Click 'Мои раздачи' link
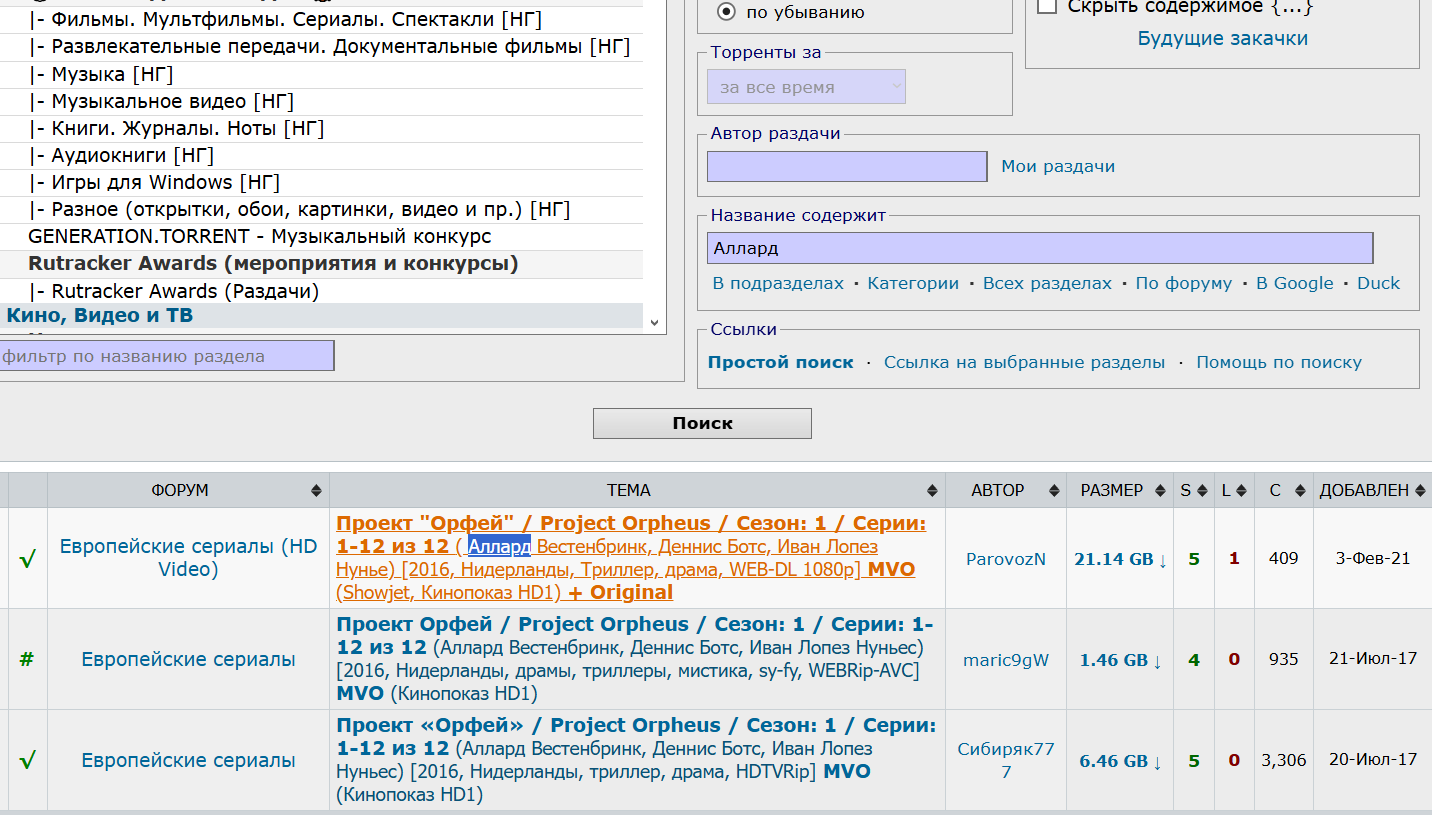The image size is (1432, 815). pyautogui.click(x=1057, y=167)
